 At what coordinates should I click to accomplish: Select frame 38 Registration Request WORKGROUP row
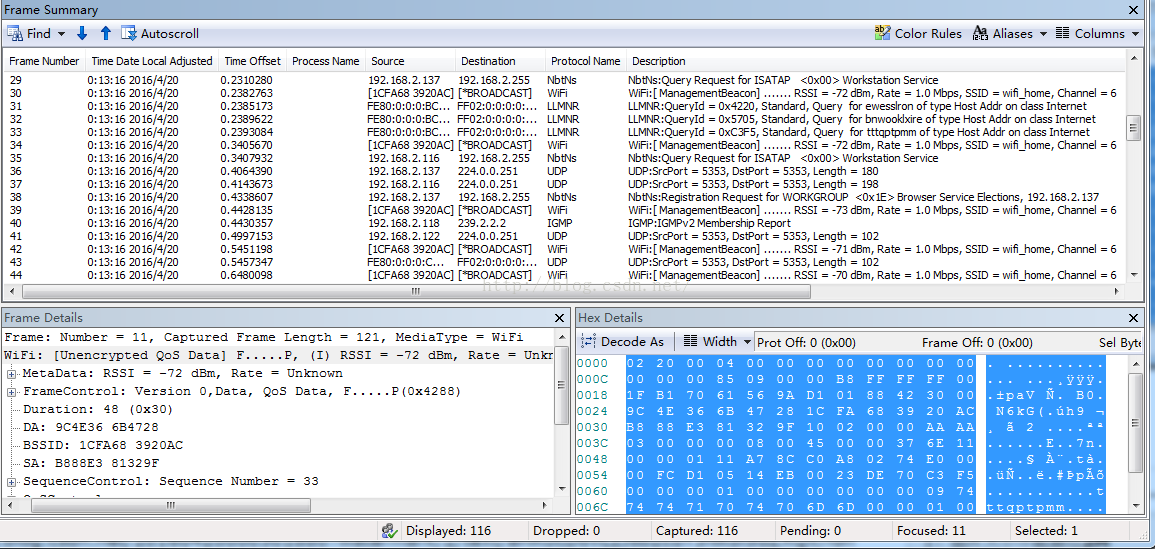[x=565, y=197]
